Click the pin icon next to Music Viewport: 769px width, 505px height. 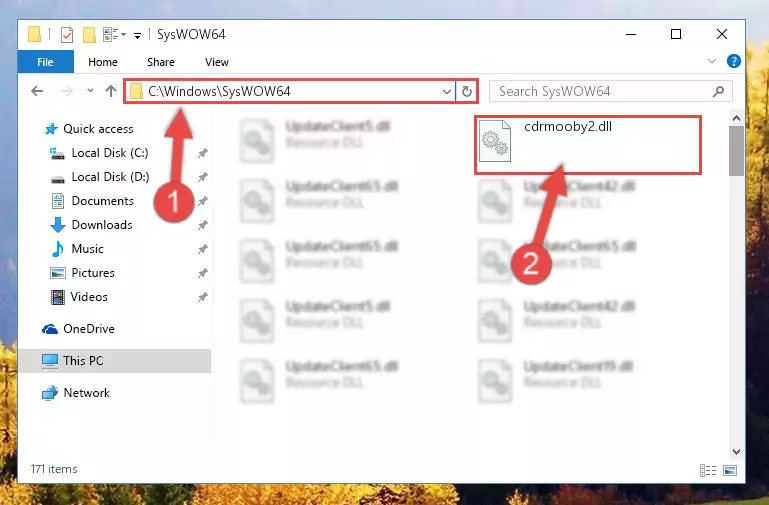pos(202,249)
